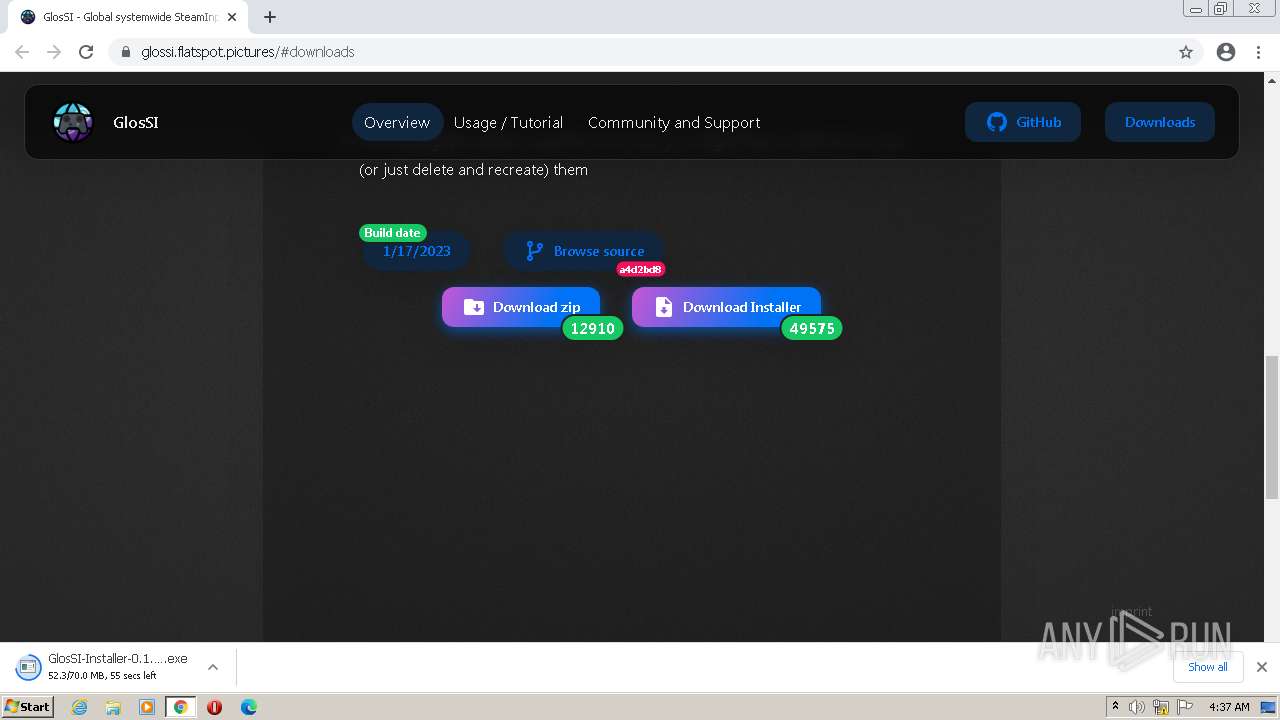Click the zip file icon on Download zip
Image resolution: width=1280 pixels, height=720 pixels.
474,307
